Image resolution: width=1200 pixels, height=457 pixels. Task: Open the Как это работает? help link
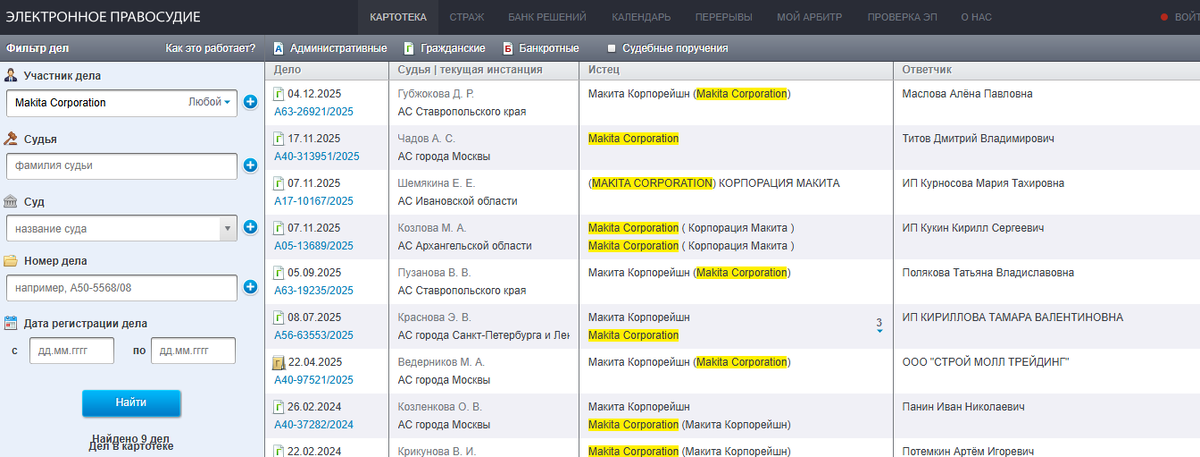210,48
